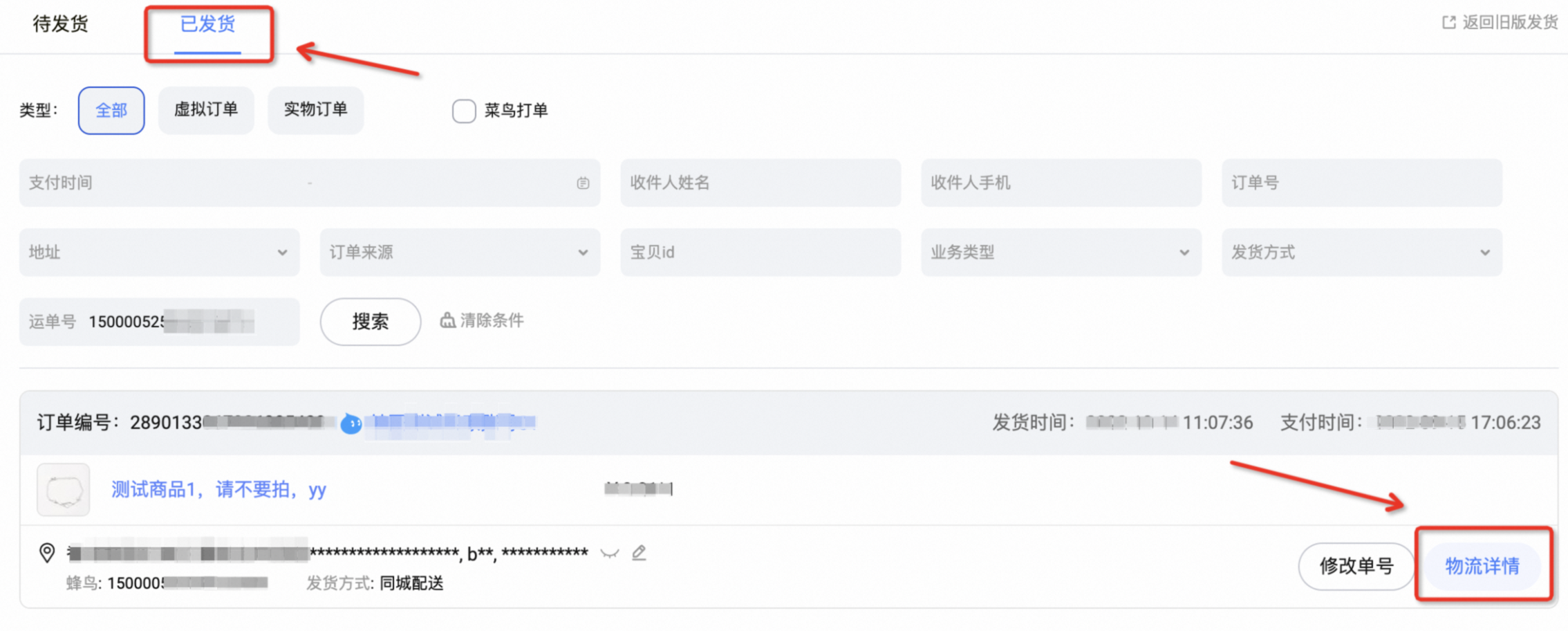Expand the 地址 dropdown
This screenshot has width=1568, height=631.
(x=160, y=253)
